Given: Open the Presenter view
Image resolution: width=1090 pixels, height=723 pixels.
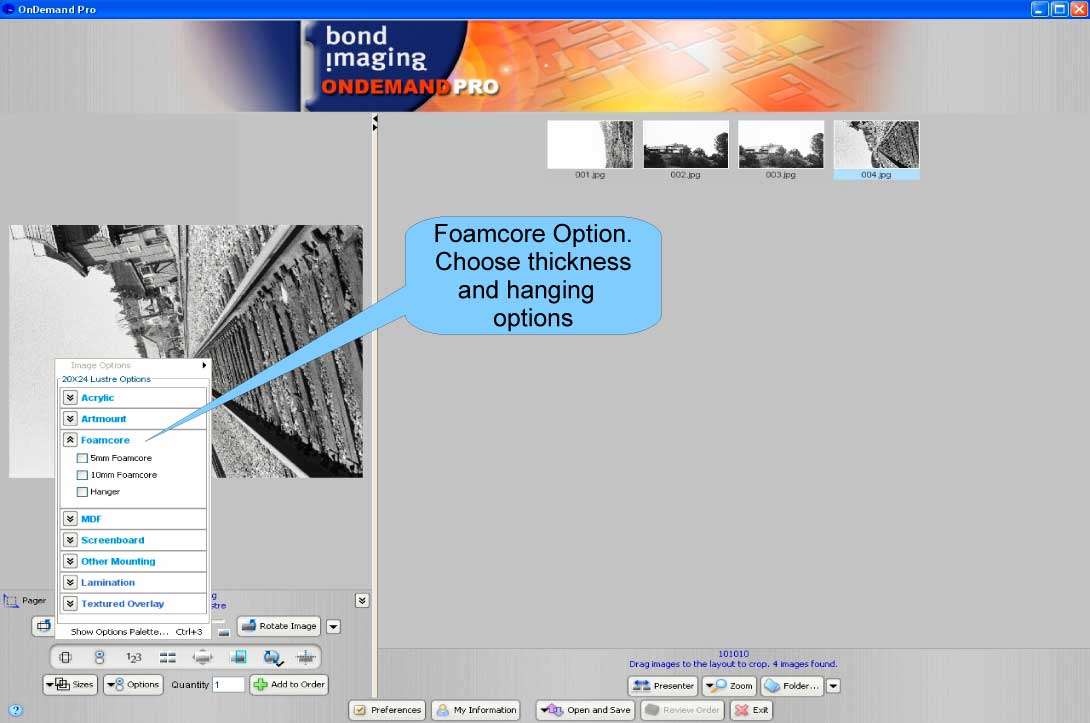Looking at the screenshot, I should tap(662, 685).
